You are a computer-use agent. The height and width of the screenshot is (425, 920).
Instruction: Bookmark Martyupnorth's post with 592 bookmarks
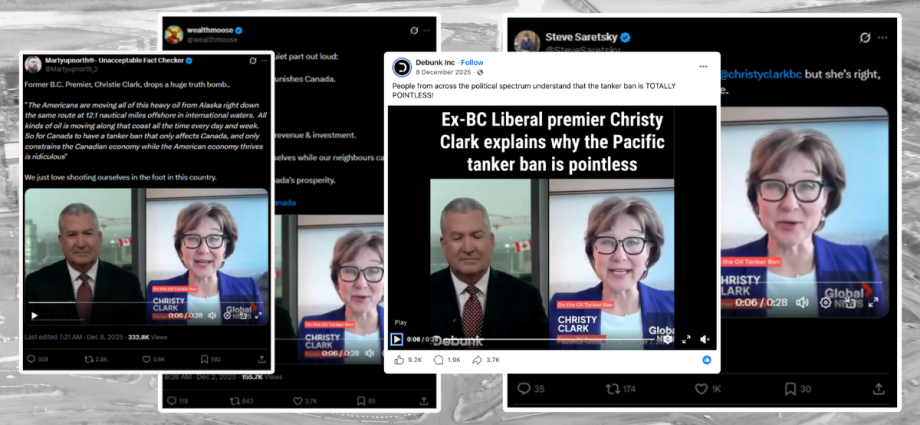click(x=210, y=359)
